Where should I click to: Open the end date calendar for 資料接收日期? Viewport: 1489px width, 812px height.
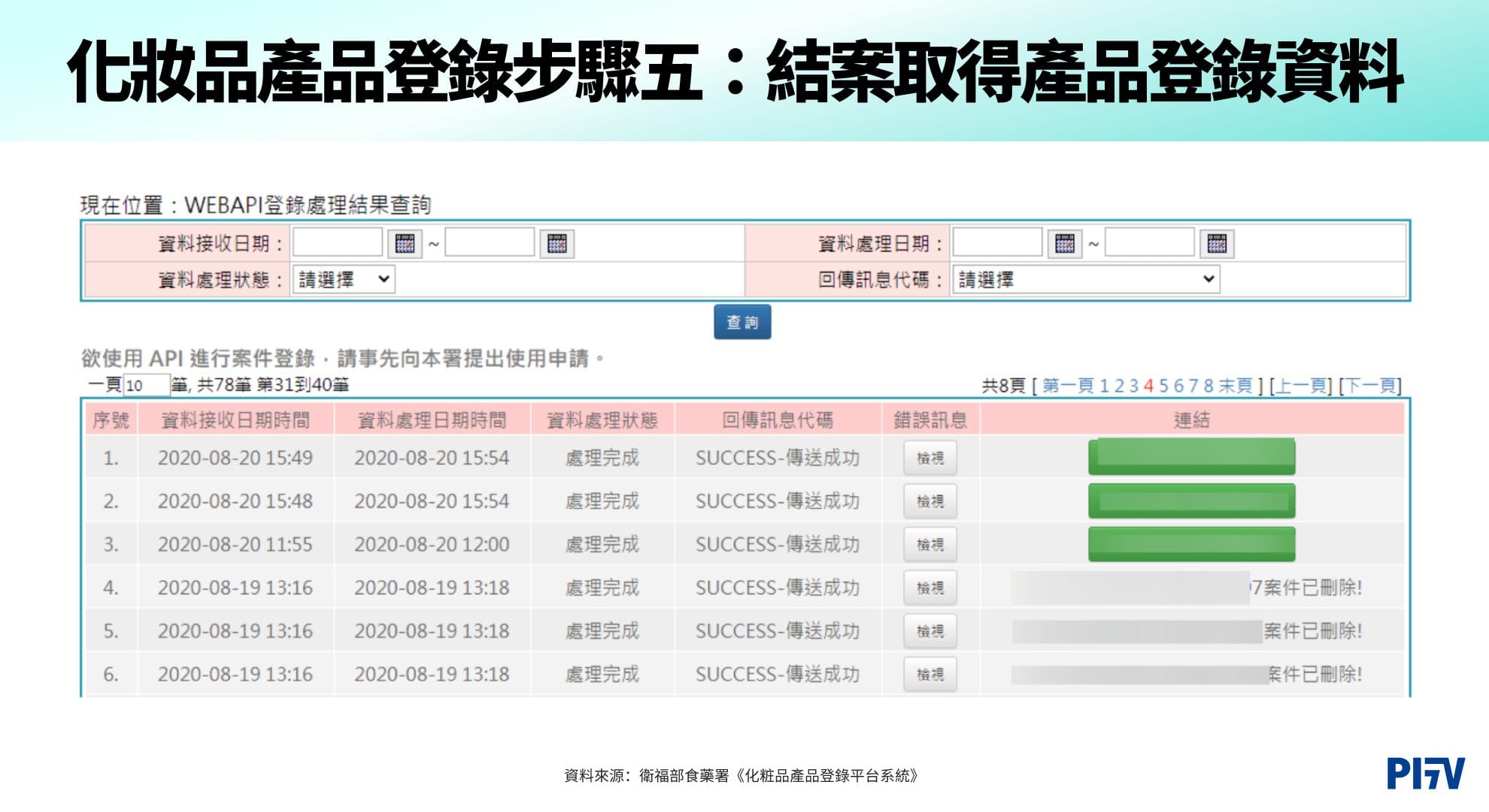click(x=559, y=244)
